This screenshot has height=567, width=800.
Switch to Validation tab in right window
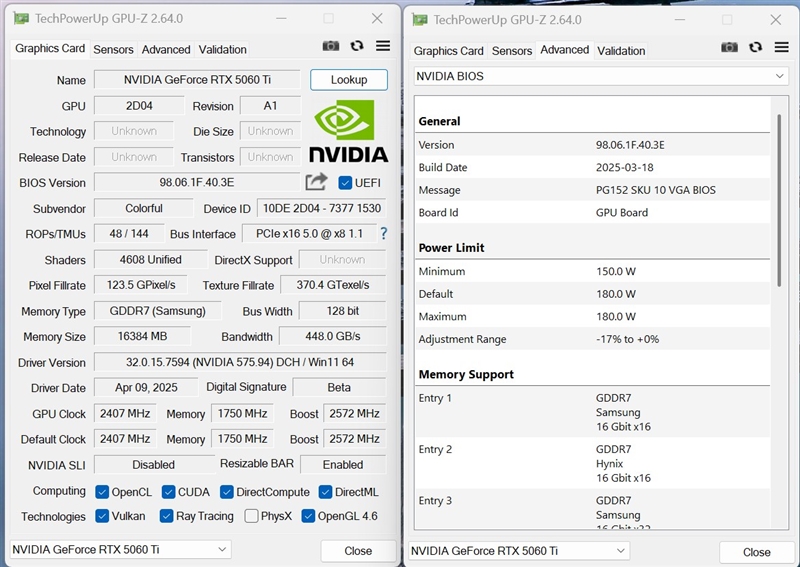coord(621,51)
